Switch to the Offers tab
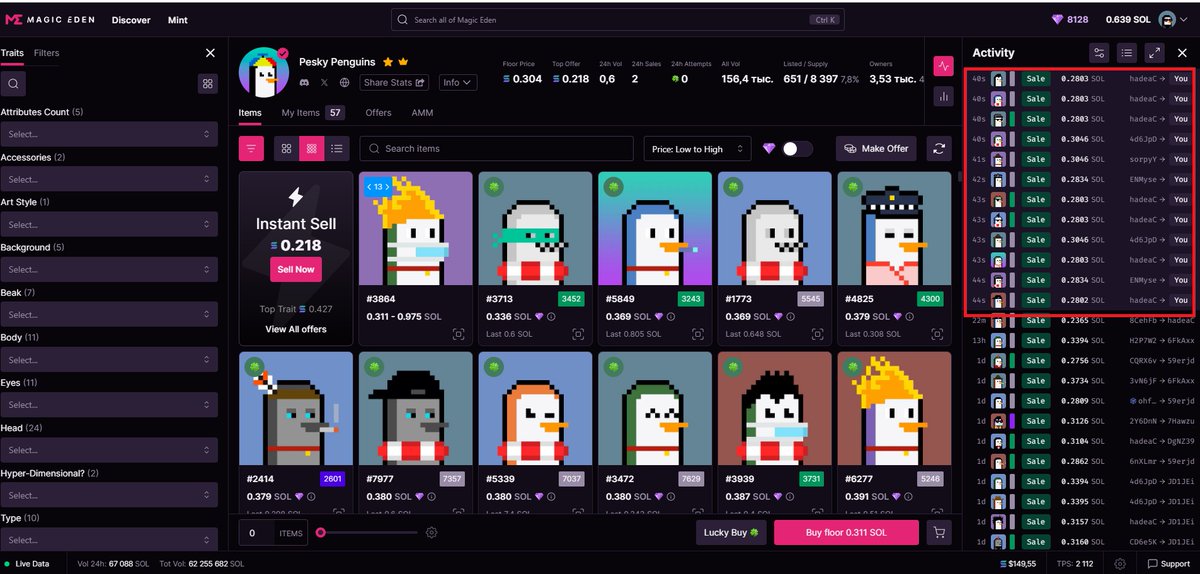1200x574 pixels. point(378,113)
